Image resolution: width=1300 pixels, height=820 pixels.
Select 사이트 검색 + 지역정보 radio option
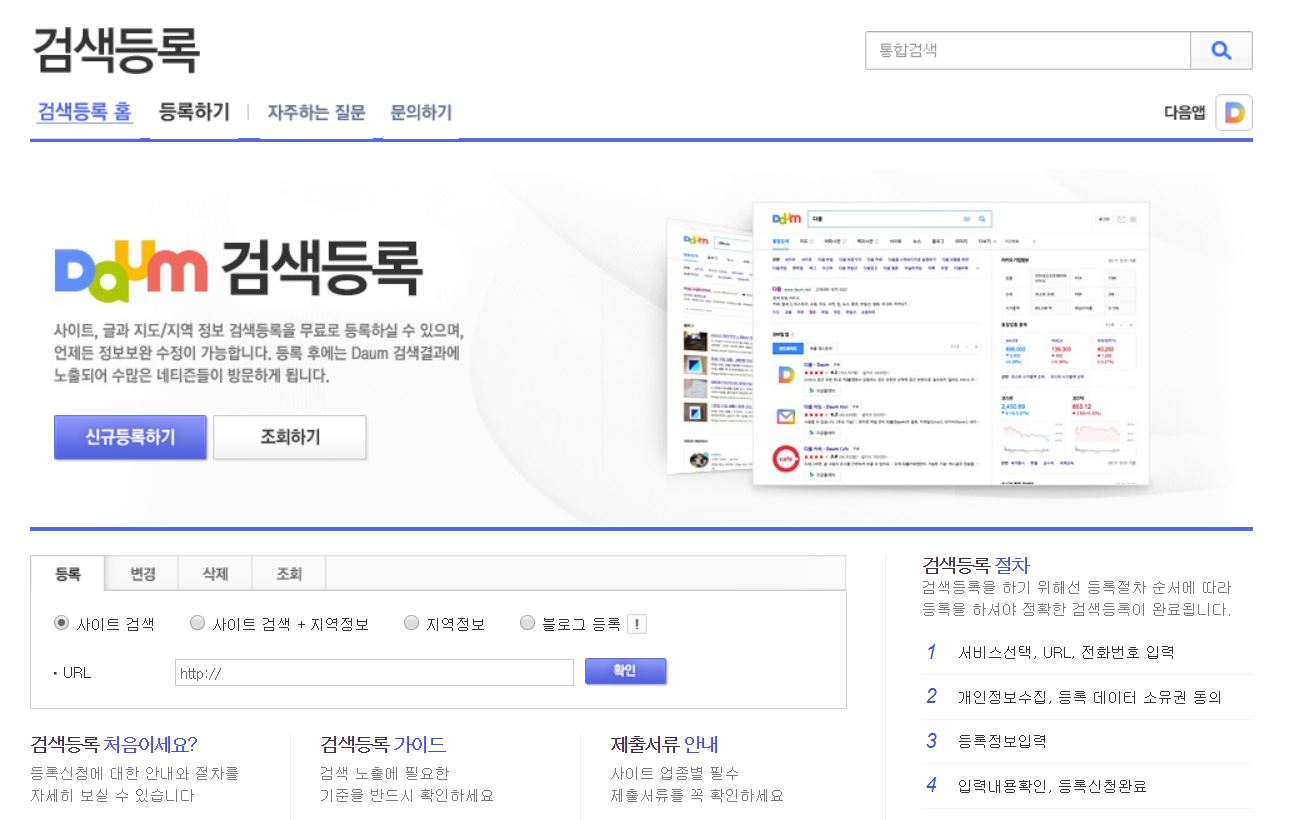(x=198, y=623)
